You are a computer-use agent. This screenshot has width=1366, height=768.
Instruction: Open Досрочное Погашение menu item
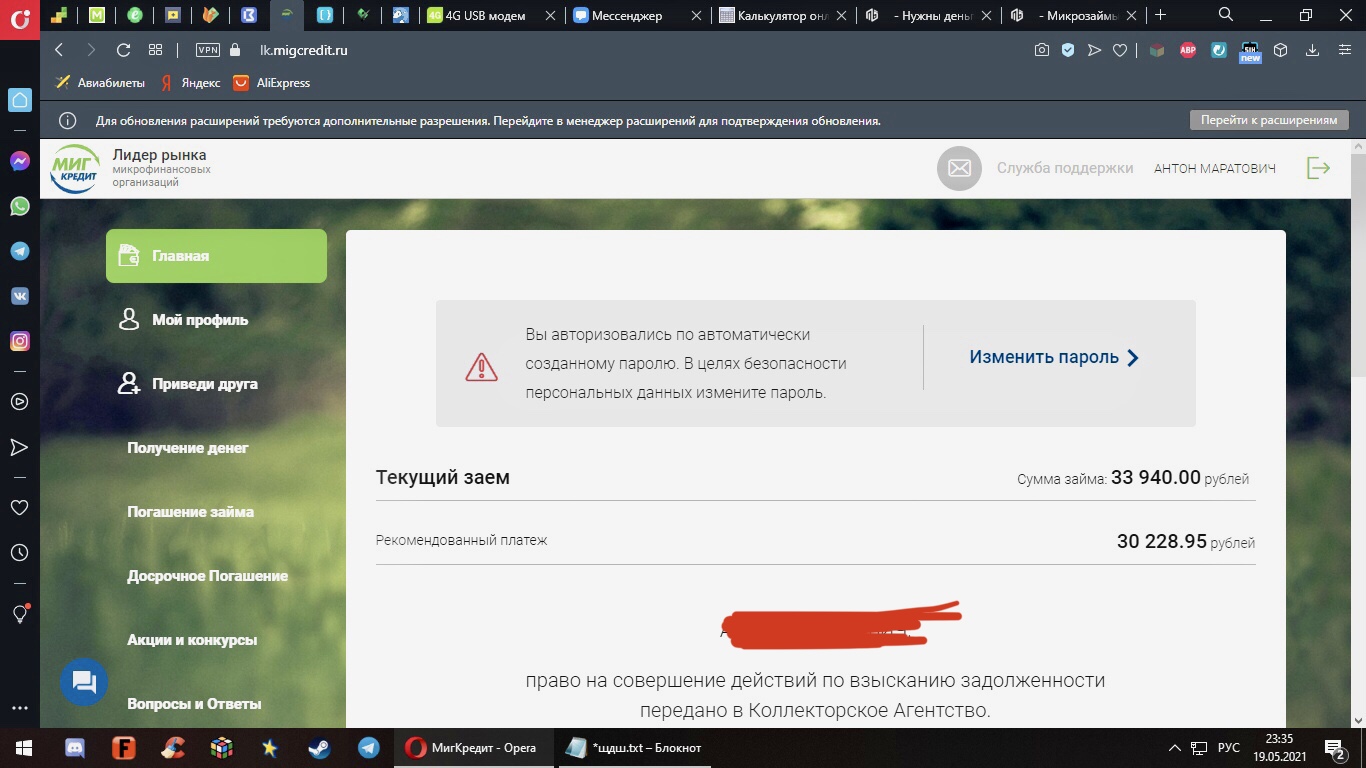click(x=207, y=576)
